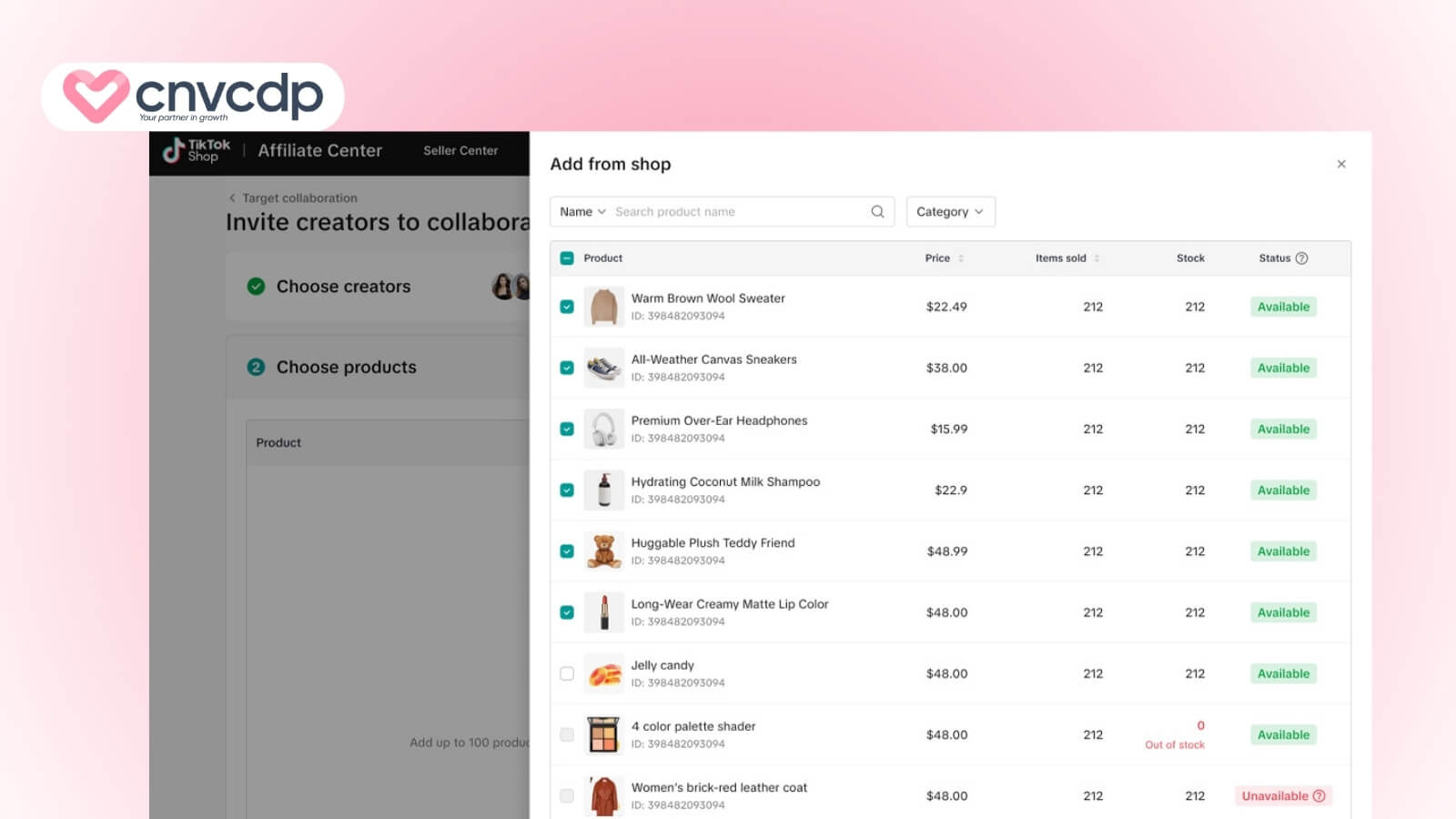Open the Name search-type dropdown
This screenshot has width=1456, height=819.
coord(582,211)
